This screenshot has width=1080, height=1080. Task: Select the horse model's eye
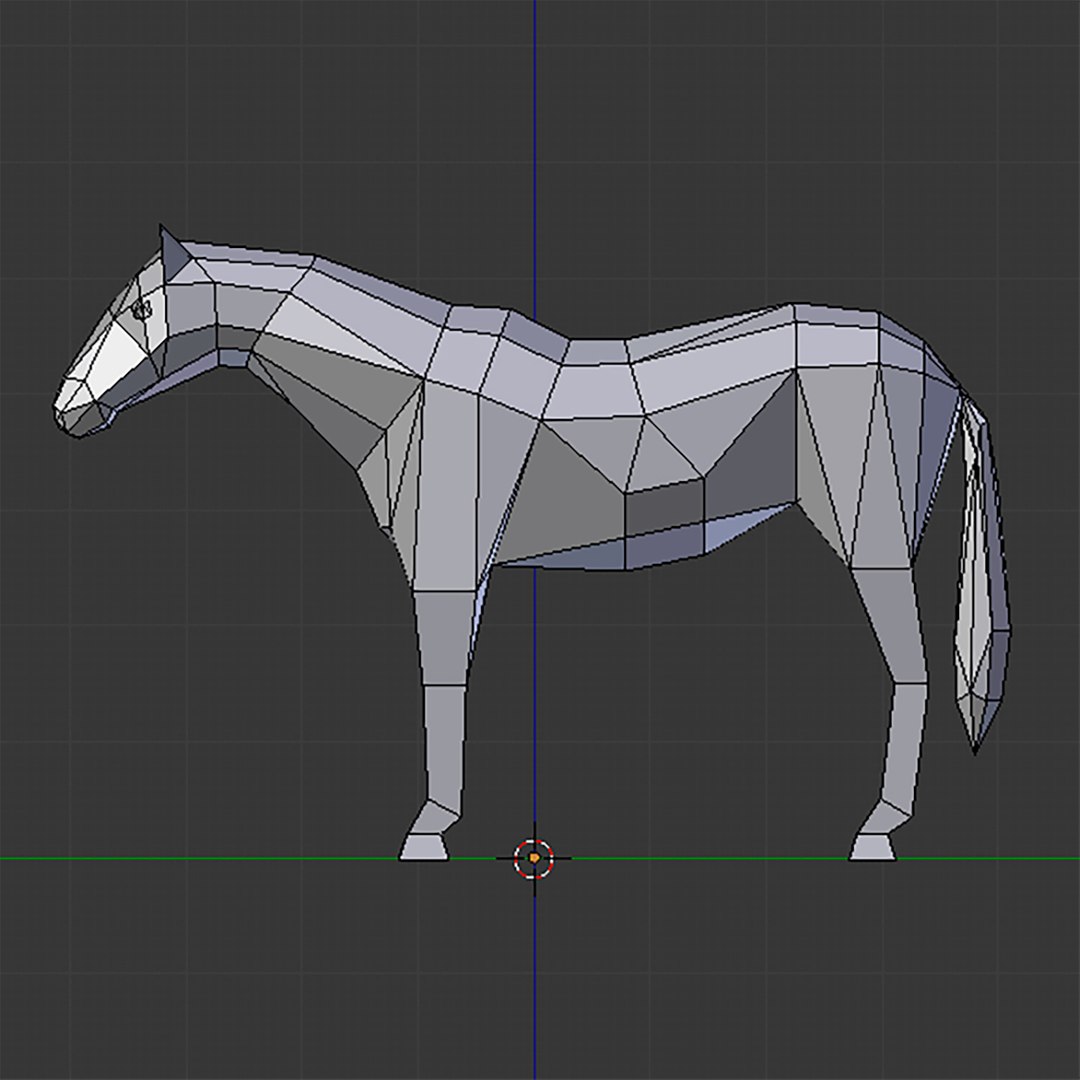coord(142,311)
